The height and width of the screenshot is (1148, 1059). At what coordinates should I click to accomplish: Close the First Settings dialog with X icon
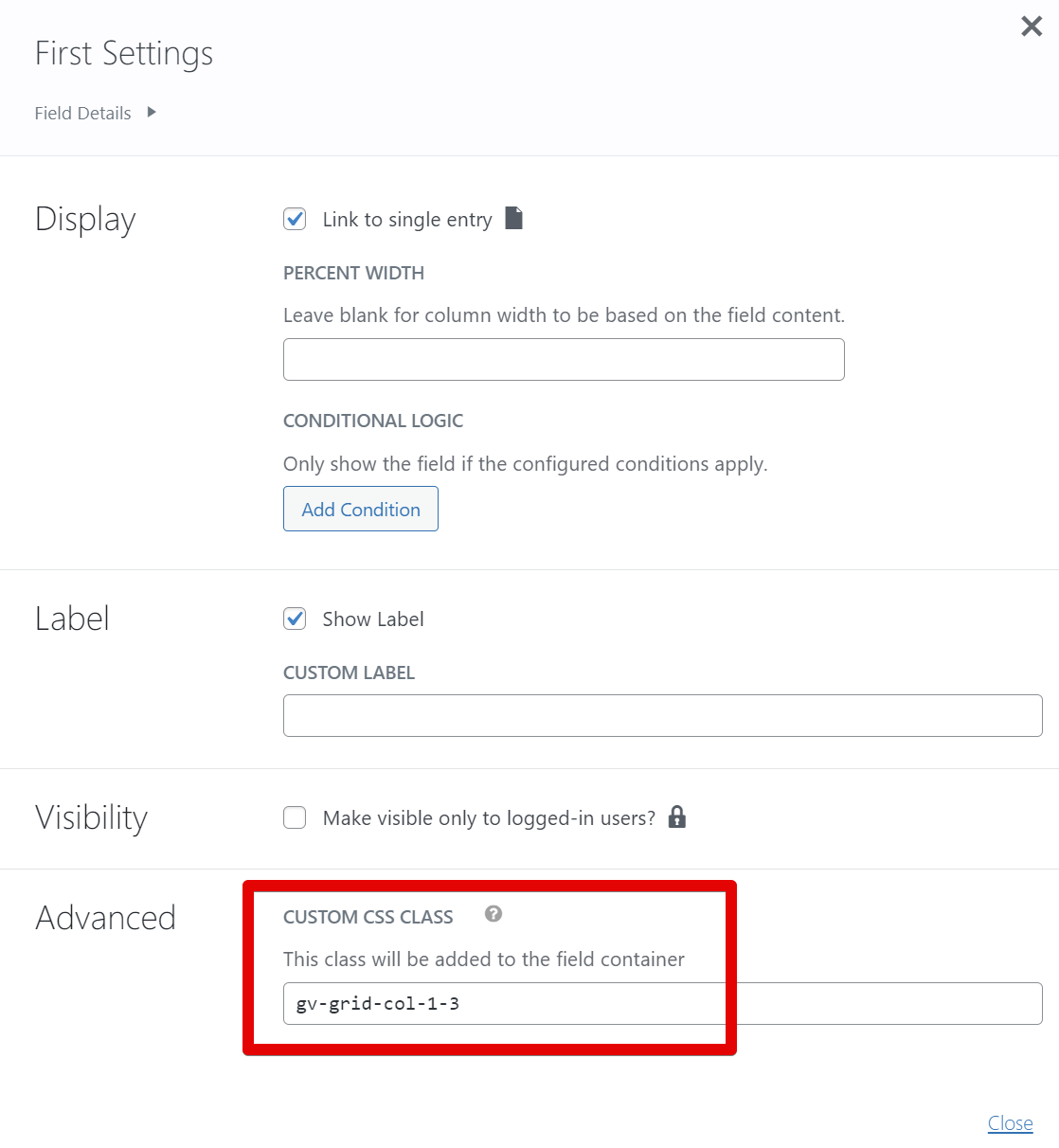tap(1032, 27)
